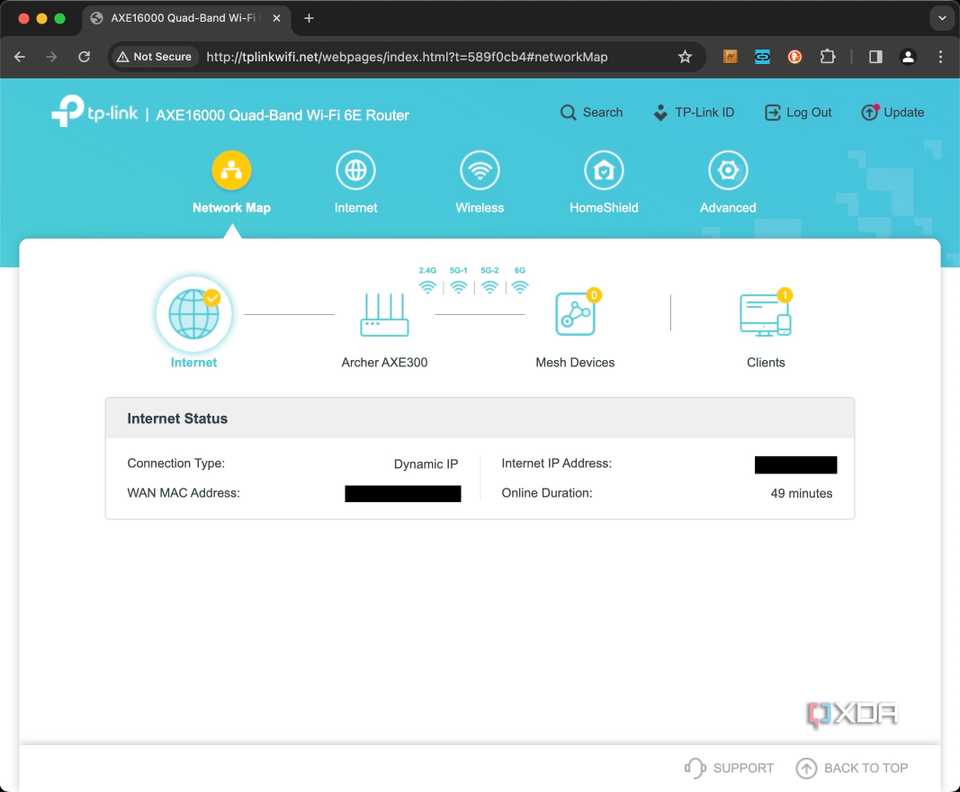Image resolution: width=960 pixels, height=792 pixels.
Task: Open the browser extensions puzzle icon
Action: click(x=827, y=57)
